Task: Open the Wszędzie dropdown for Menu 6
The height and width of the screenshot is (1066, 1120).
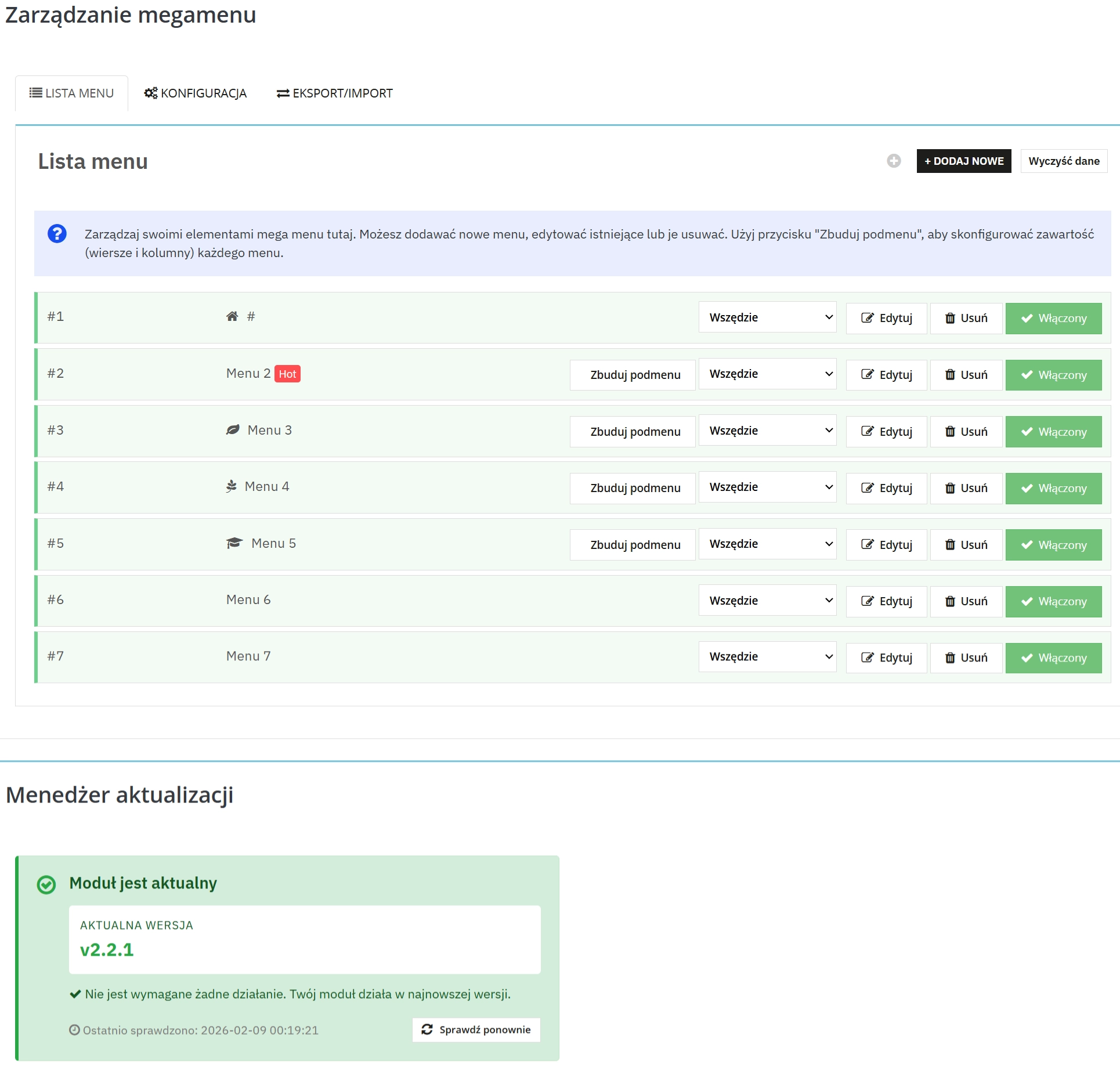Action: point(767,600)
